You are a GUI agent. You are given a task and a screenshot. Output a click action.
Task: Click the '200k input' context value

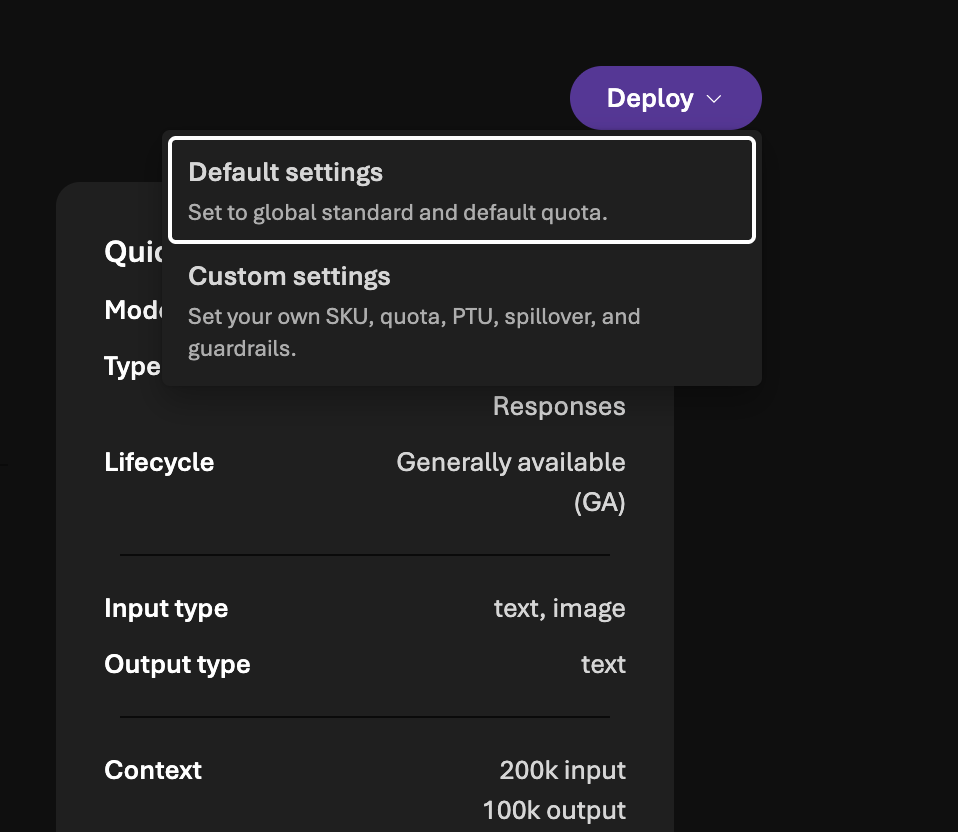(562, 770)
